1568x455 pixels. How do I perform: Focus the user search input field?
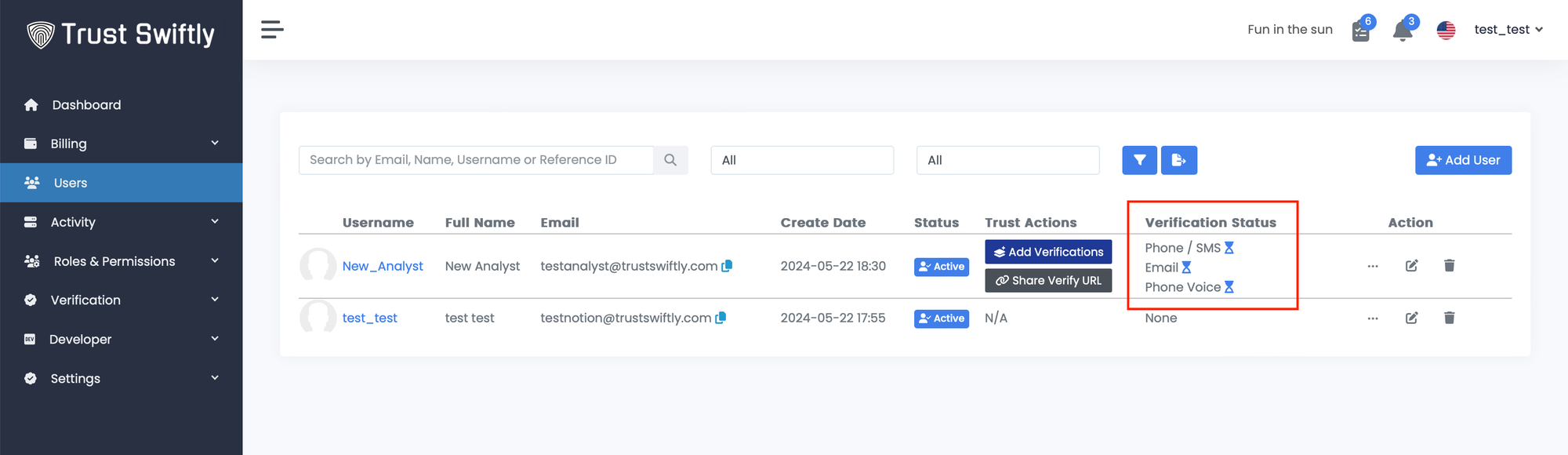coord(475,160)
